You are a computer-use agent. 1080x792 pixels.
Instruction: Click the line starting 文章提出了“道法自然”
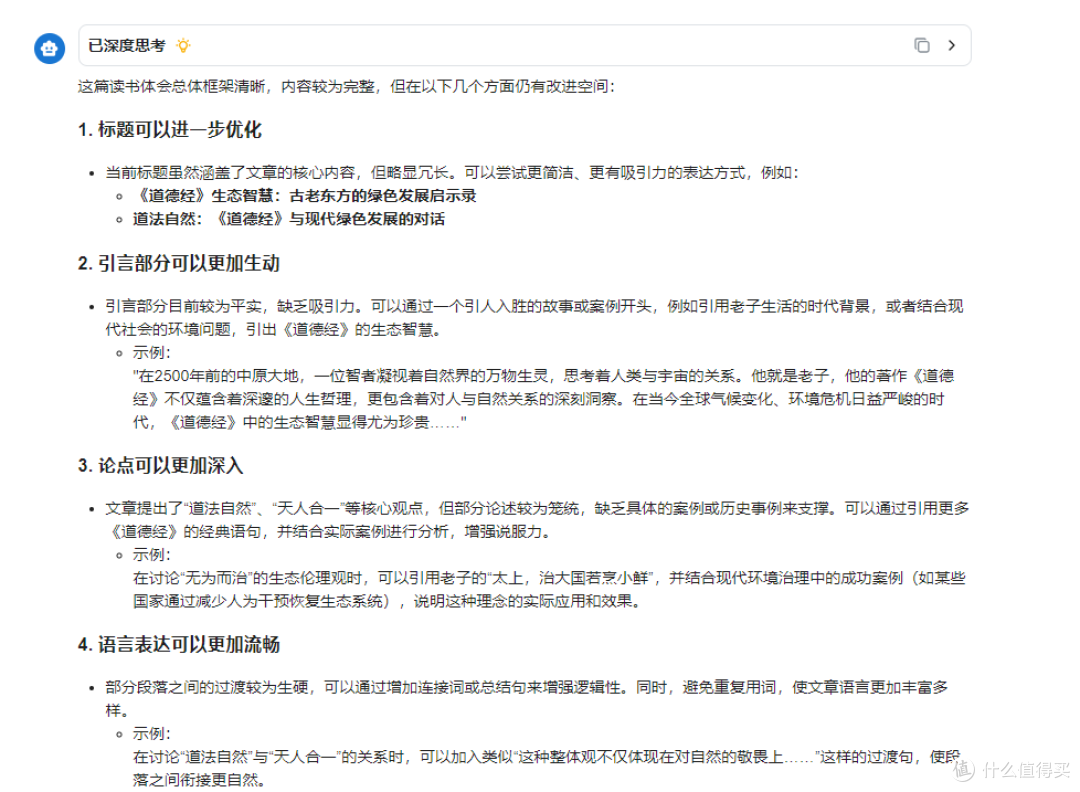(537, 520)
